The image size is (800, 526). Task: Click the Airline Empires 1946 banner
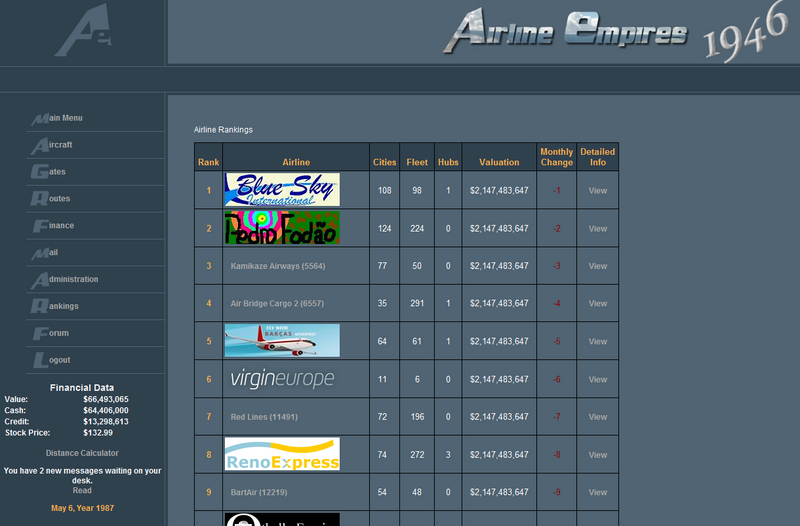[x=617, y=32]
